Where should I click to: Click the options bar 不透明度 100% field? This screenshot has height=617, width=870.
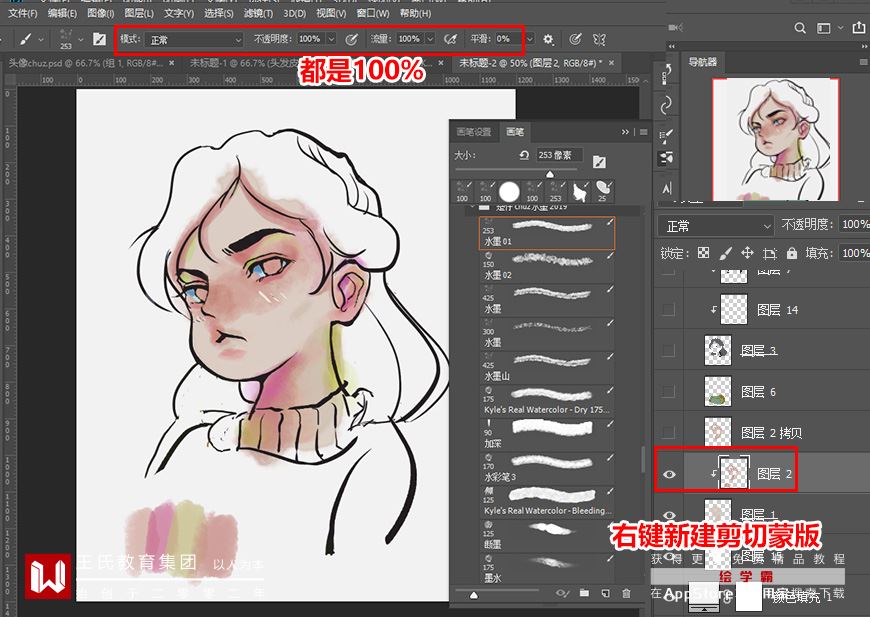coord(310,39)
